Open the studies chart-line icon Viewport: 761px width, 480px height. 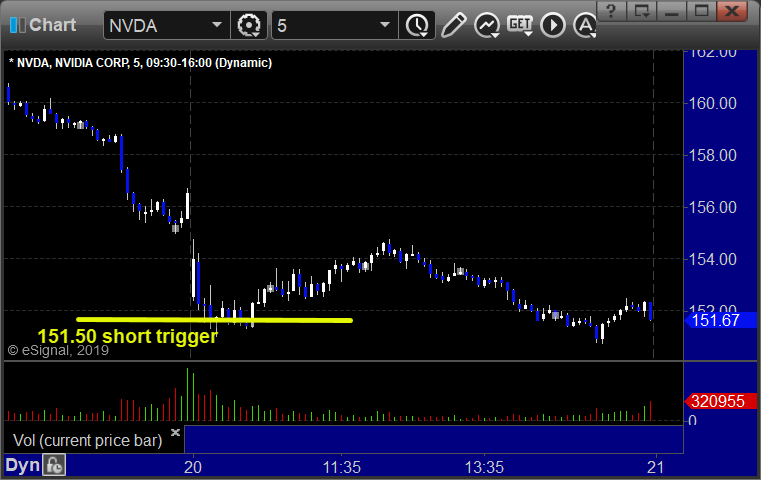click(487, 25)
